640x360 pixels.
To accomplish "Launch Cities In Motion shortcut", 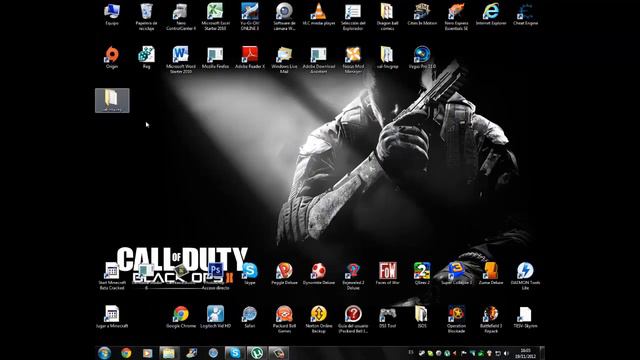I will point(422,15).
